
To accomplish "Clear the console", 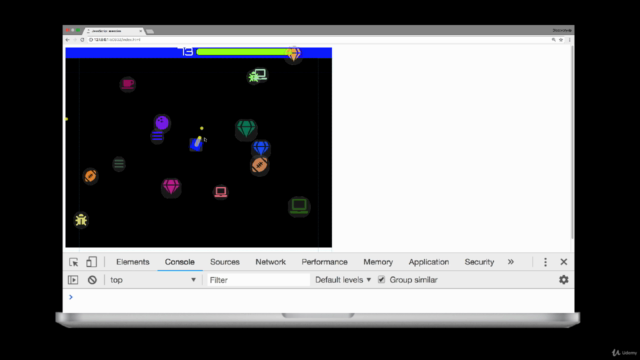I will click(x=92, y=280).
